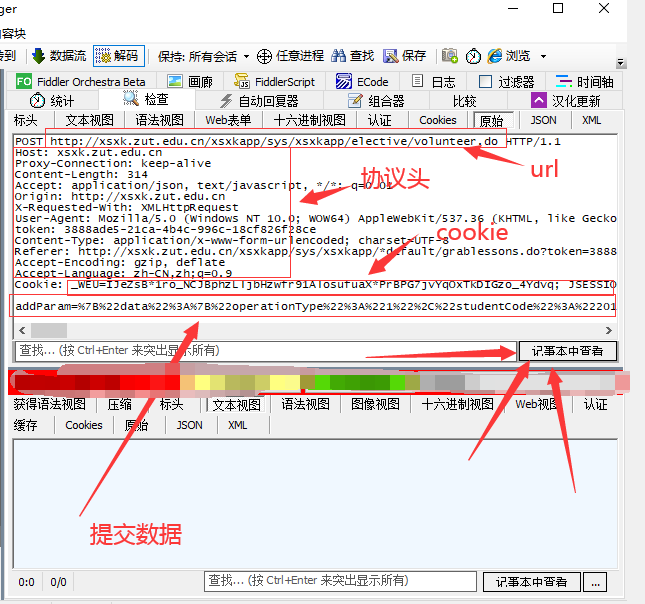Select request 标头 headers tab
The height and width of the screenshot is (604, 645).
pos(26,120)
